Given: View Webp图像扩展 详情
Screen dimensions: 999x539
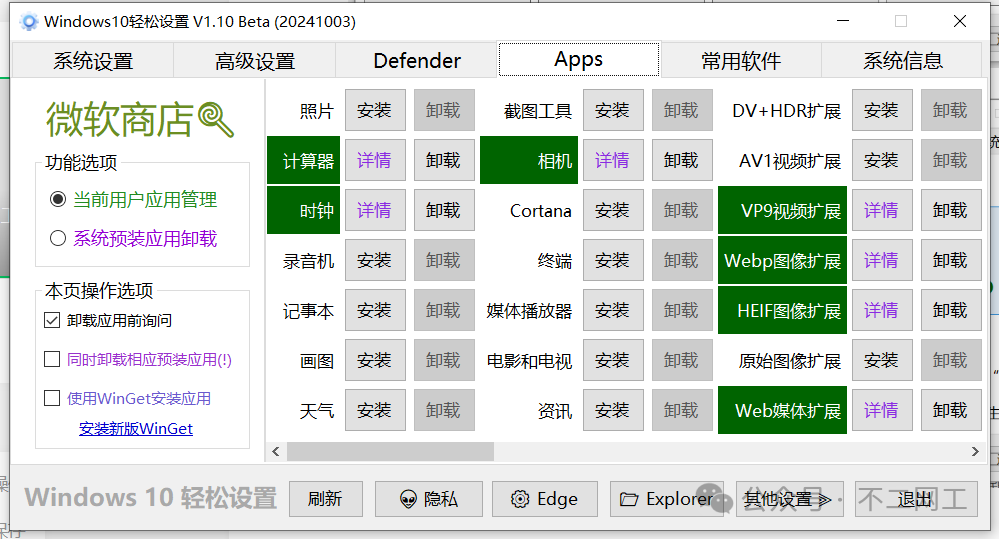Looking at the screenshot, I should tap(882, 260).
